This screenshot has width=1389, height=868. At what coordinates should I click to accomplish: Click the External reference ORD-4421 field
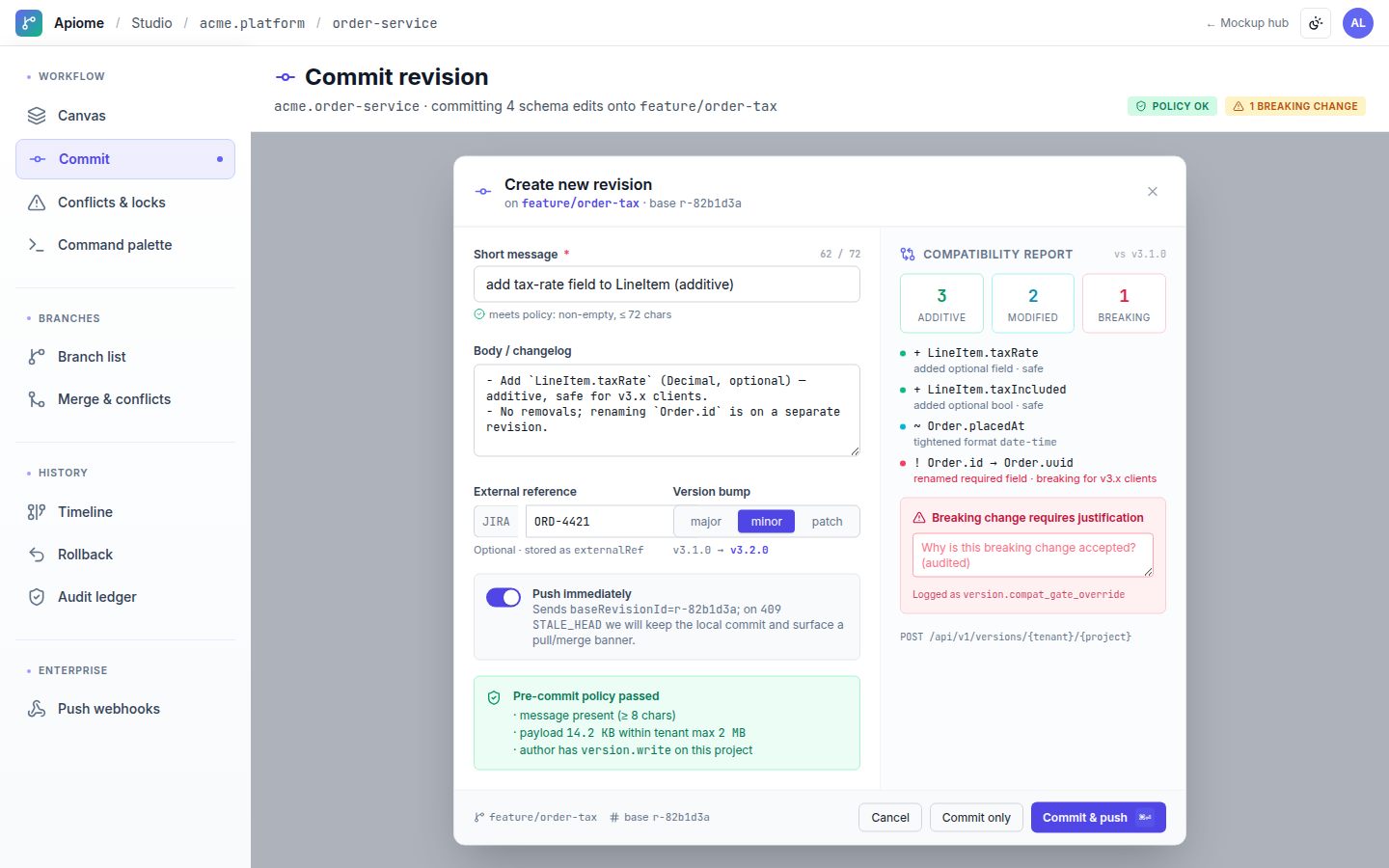pyautogui.click(x=599, y=522)
